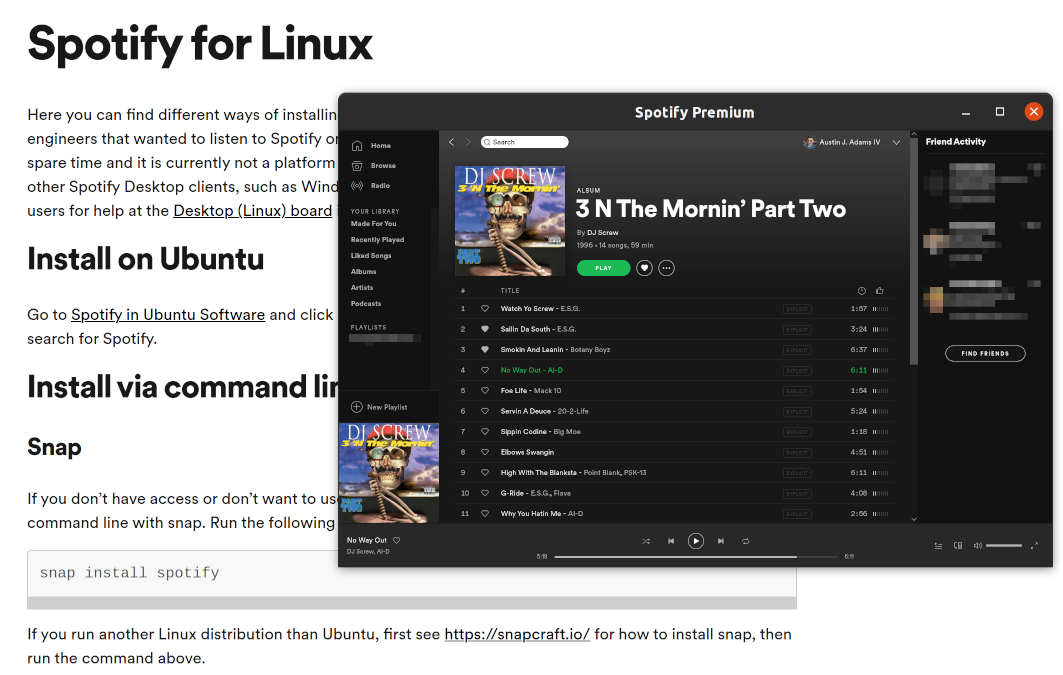This screenshot has width=1063, height=675.
Task: Unlike Sailin Da South using its heart
Action: coord(485,329)
